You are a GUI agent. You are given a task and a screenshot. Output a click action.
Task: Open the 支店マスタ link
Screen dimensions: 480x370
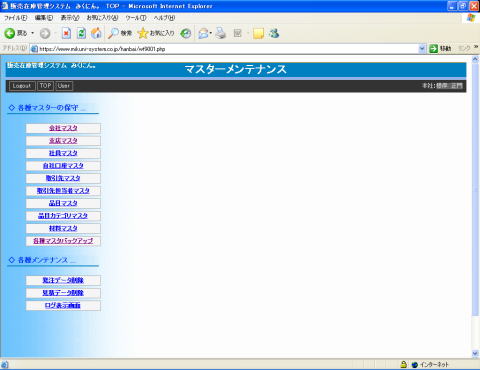63,141
